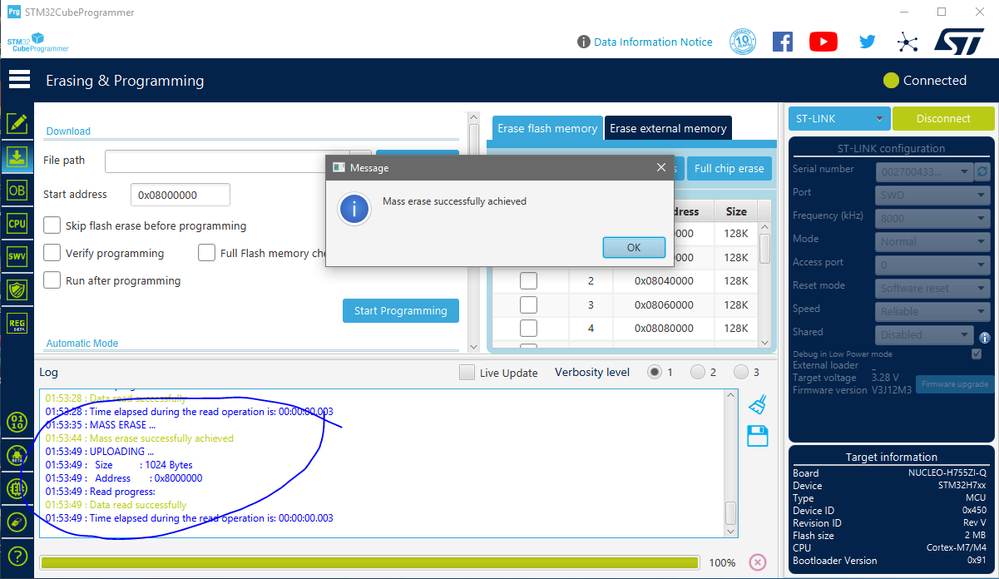Image resolution: width=999 pixels, height=579 pixels.
Task: Enable Run after programming
Action: [52, 280]
